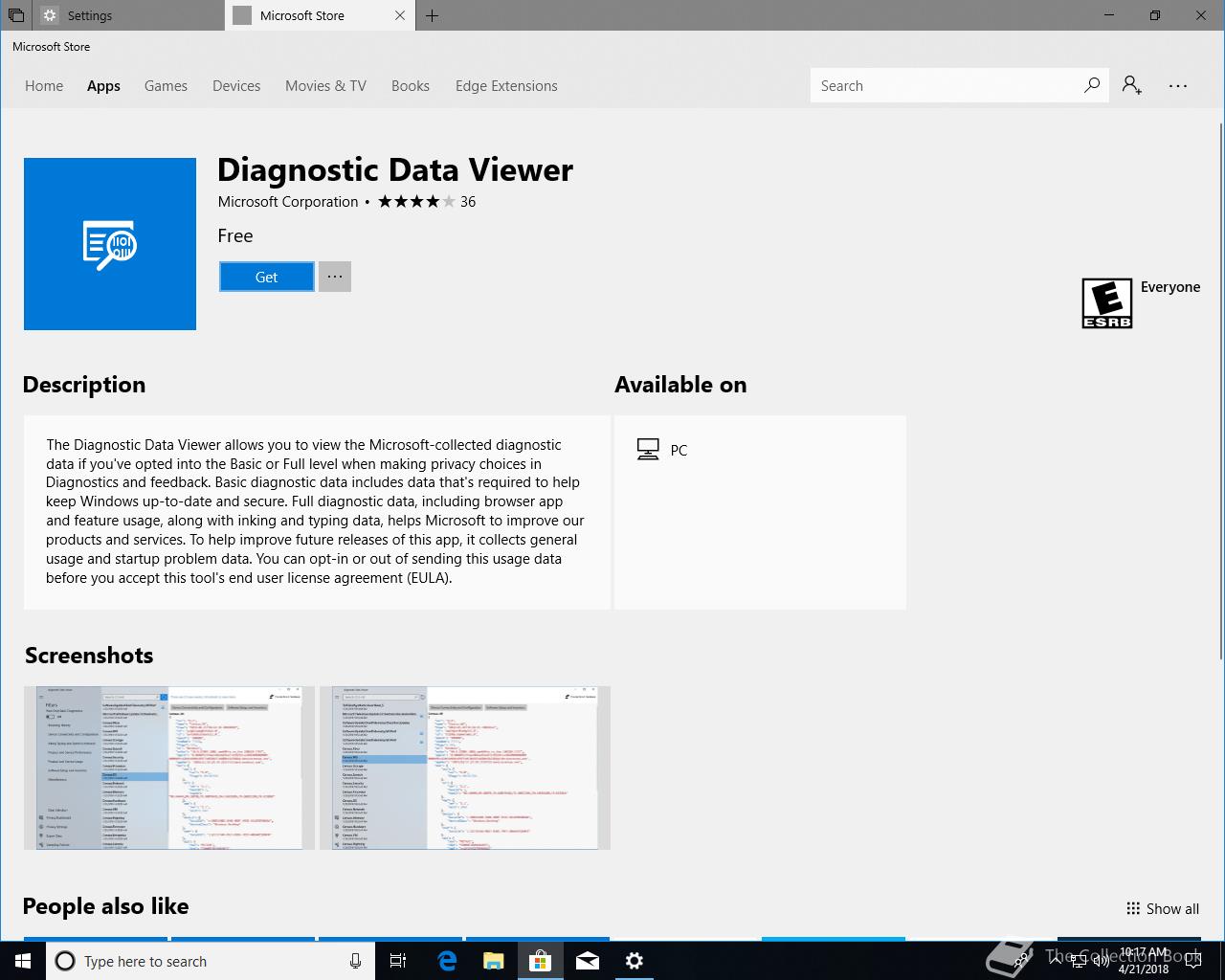Viewport: 1225px width, 980px height.
Task: Select the Apps navigation item
Action: (103, 86)
